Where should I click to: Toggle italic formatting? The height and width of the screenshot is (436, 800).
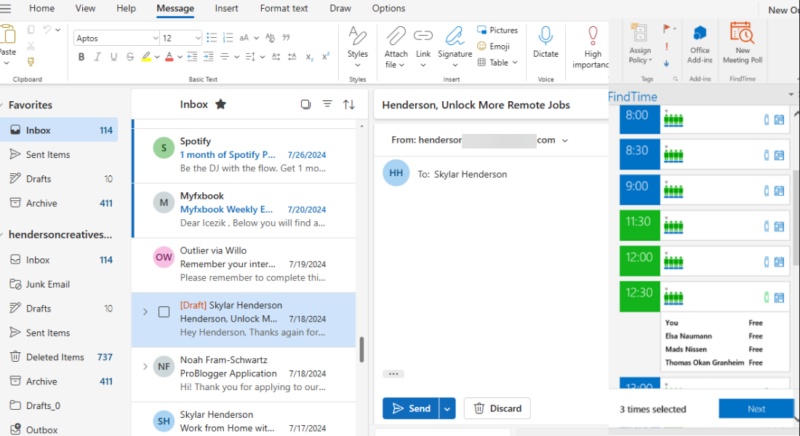click(97, 57)
